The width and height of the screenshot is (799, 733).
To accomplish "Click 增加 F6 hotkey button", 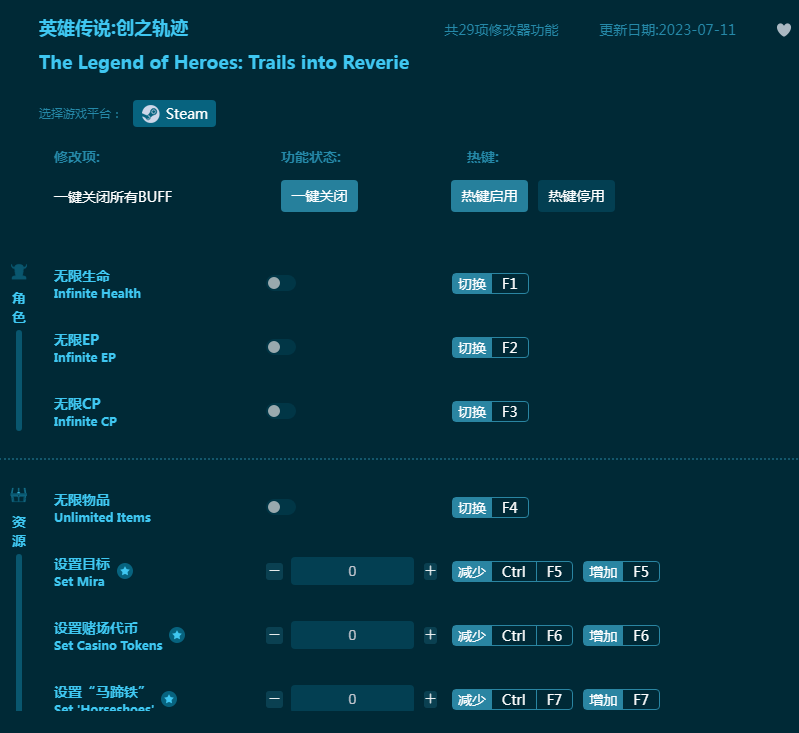I will (x=621, y=636).
